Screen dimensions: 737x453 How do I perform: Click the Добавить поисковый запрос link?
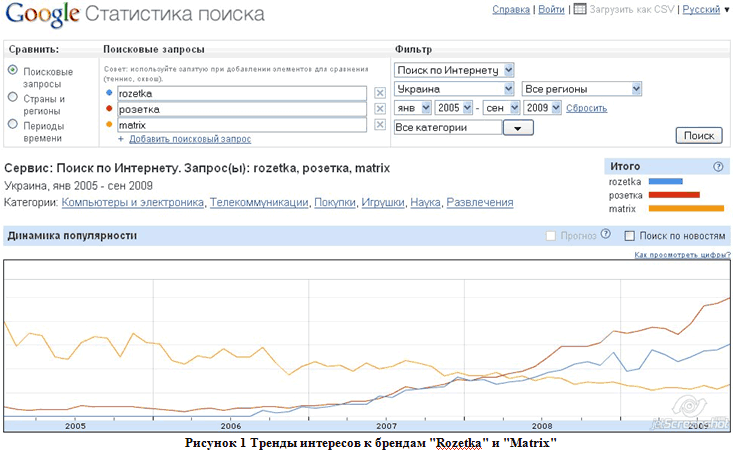coord(190,139)
